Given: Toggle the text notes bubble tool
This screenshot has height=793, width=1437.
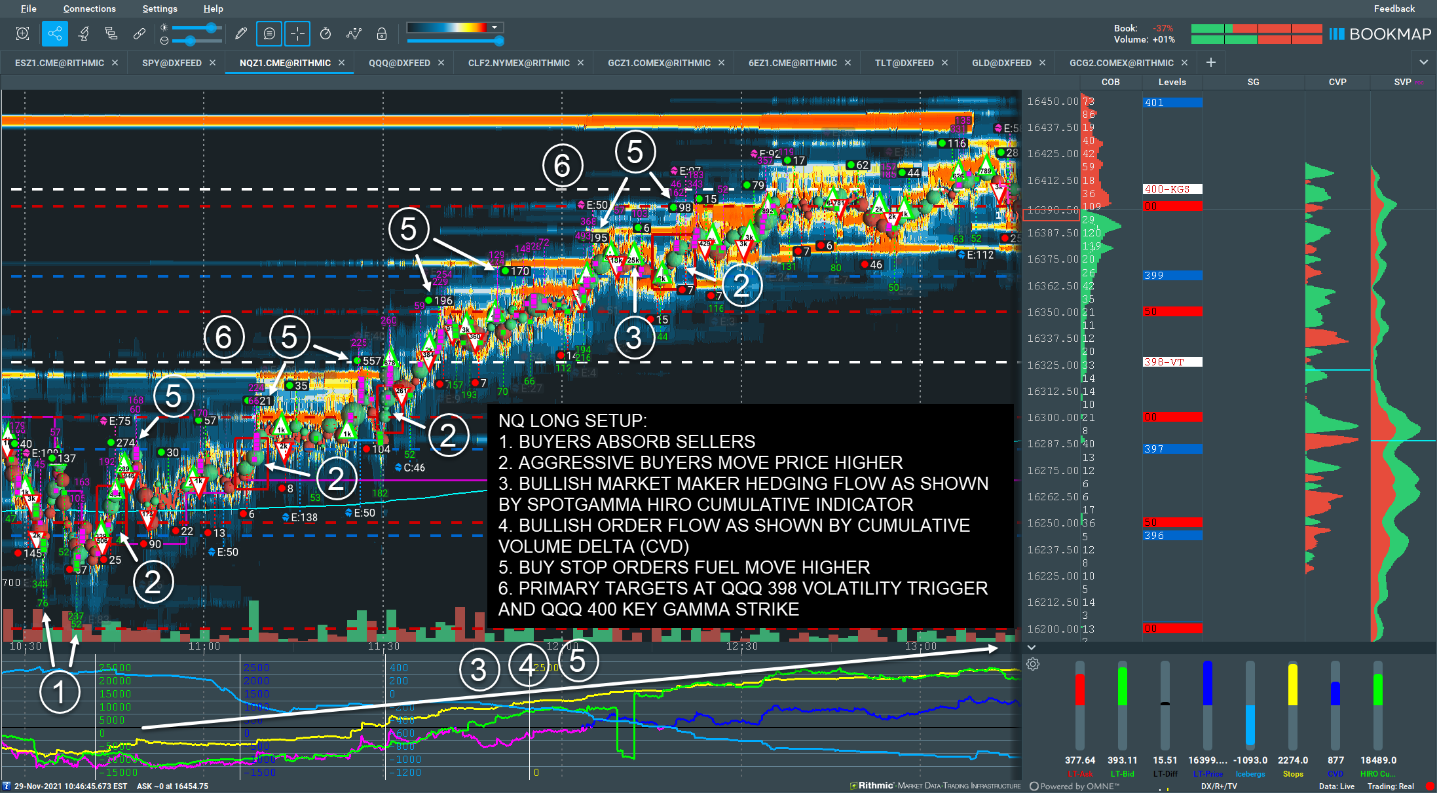Looking at the screenshot, I should pyautogui.click(x=269, y=33).
